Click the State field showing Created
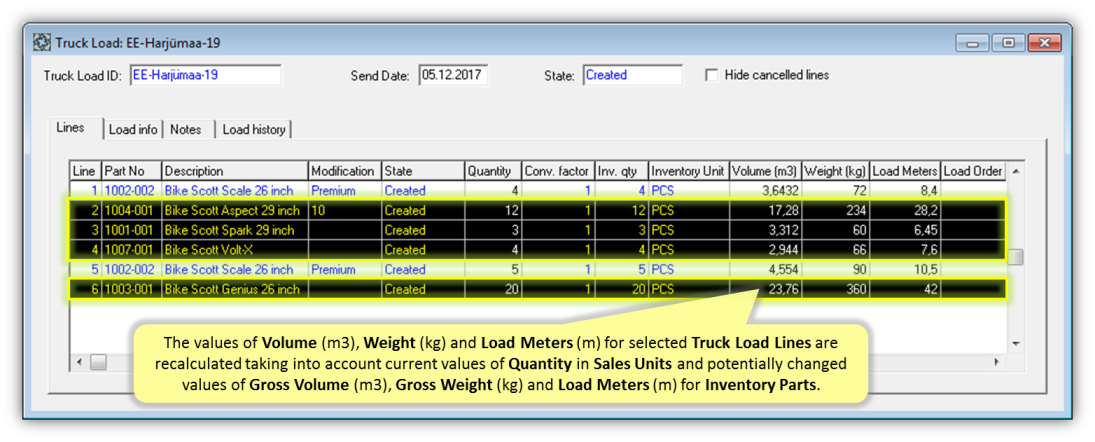The image size is (1095, 442). pos(633,75)
